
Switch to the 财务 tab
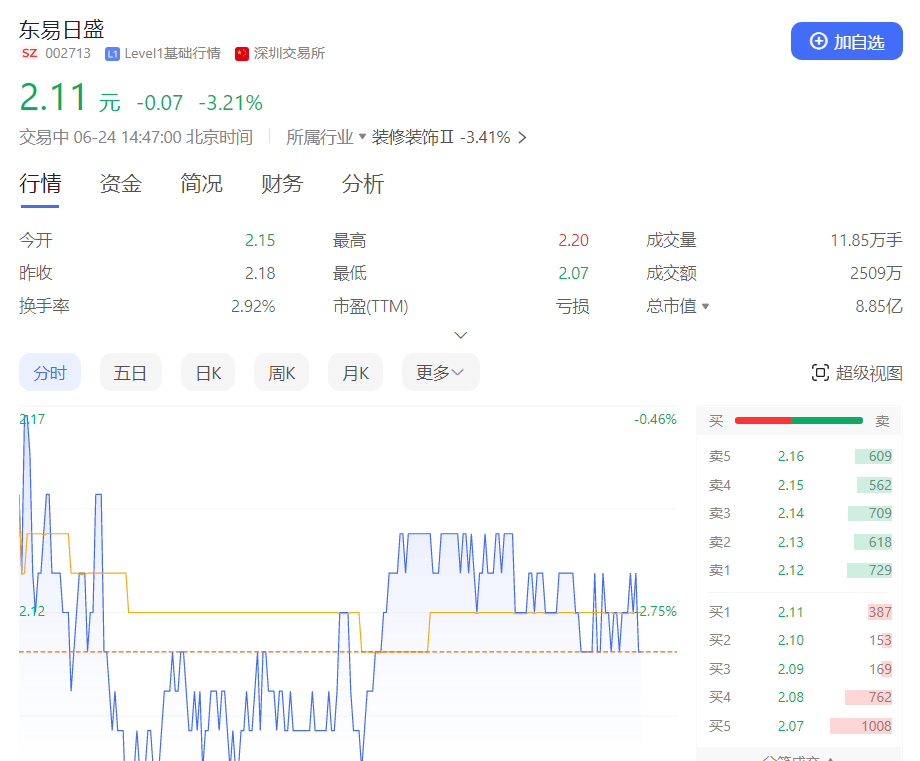coord(282,184)
